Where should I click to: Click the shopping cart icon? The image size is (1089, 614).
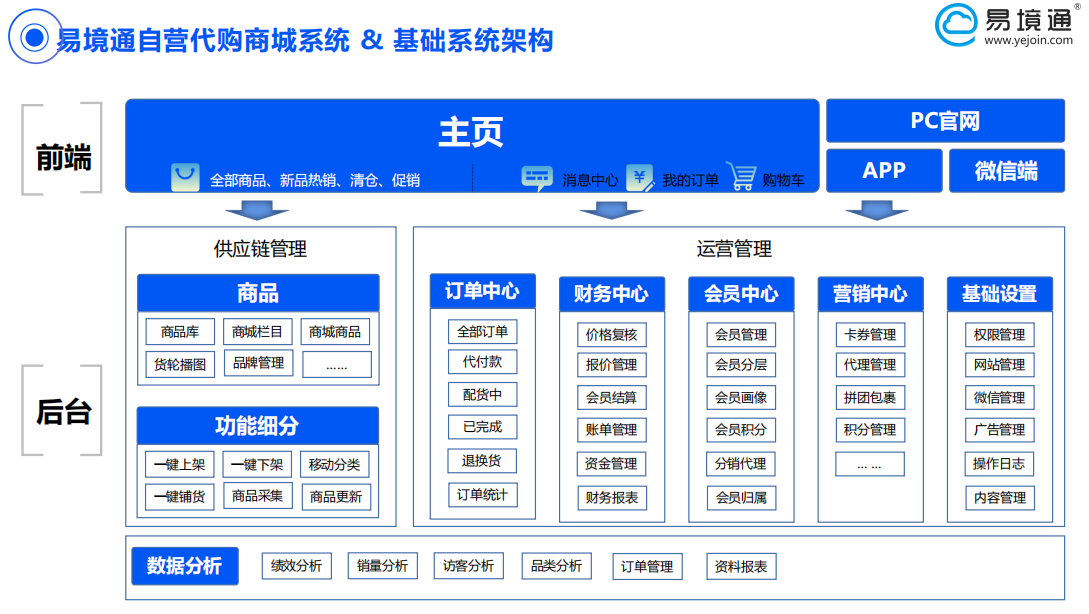741,176
